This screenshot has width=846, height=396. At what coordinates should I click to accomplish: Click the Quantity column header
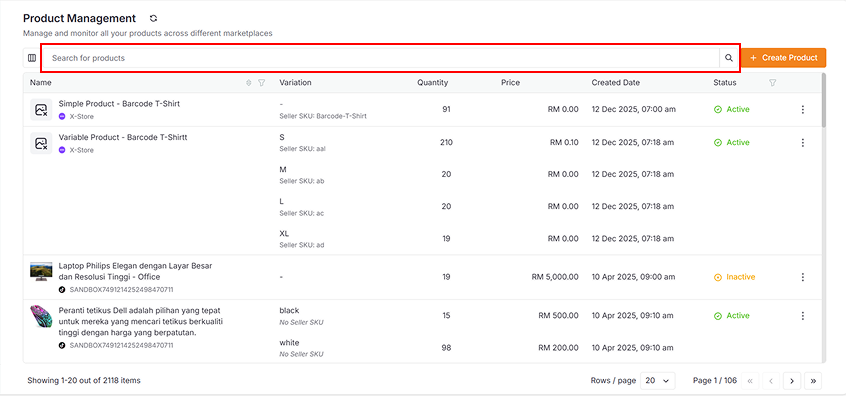pos(432,83)
